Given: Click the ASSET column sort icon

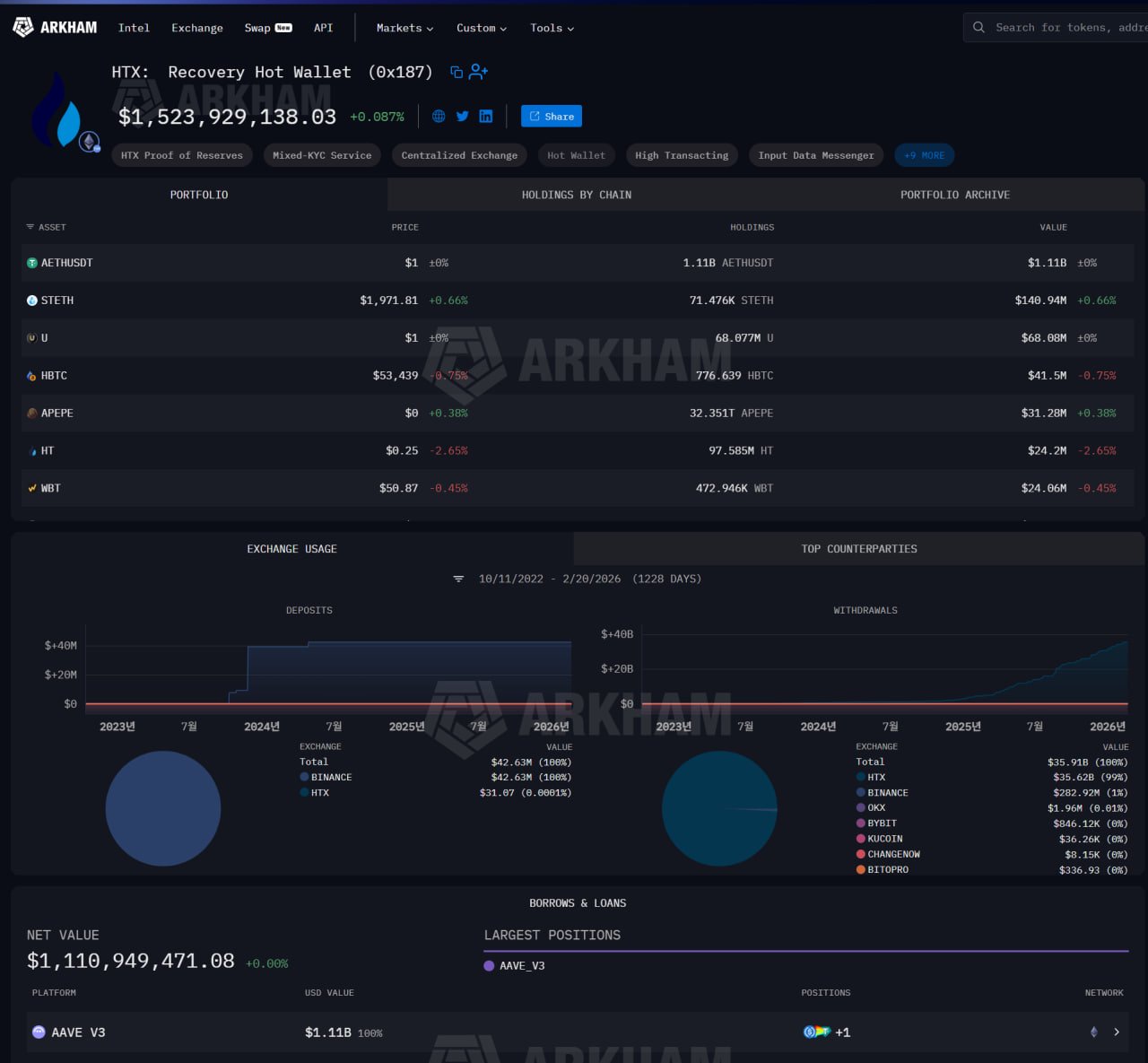Looking at the screenshot, I should [x=30, y=228].
